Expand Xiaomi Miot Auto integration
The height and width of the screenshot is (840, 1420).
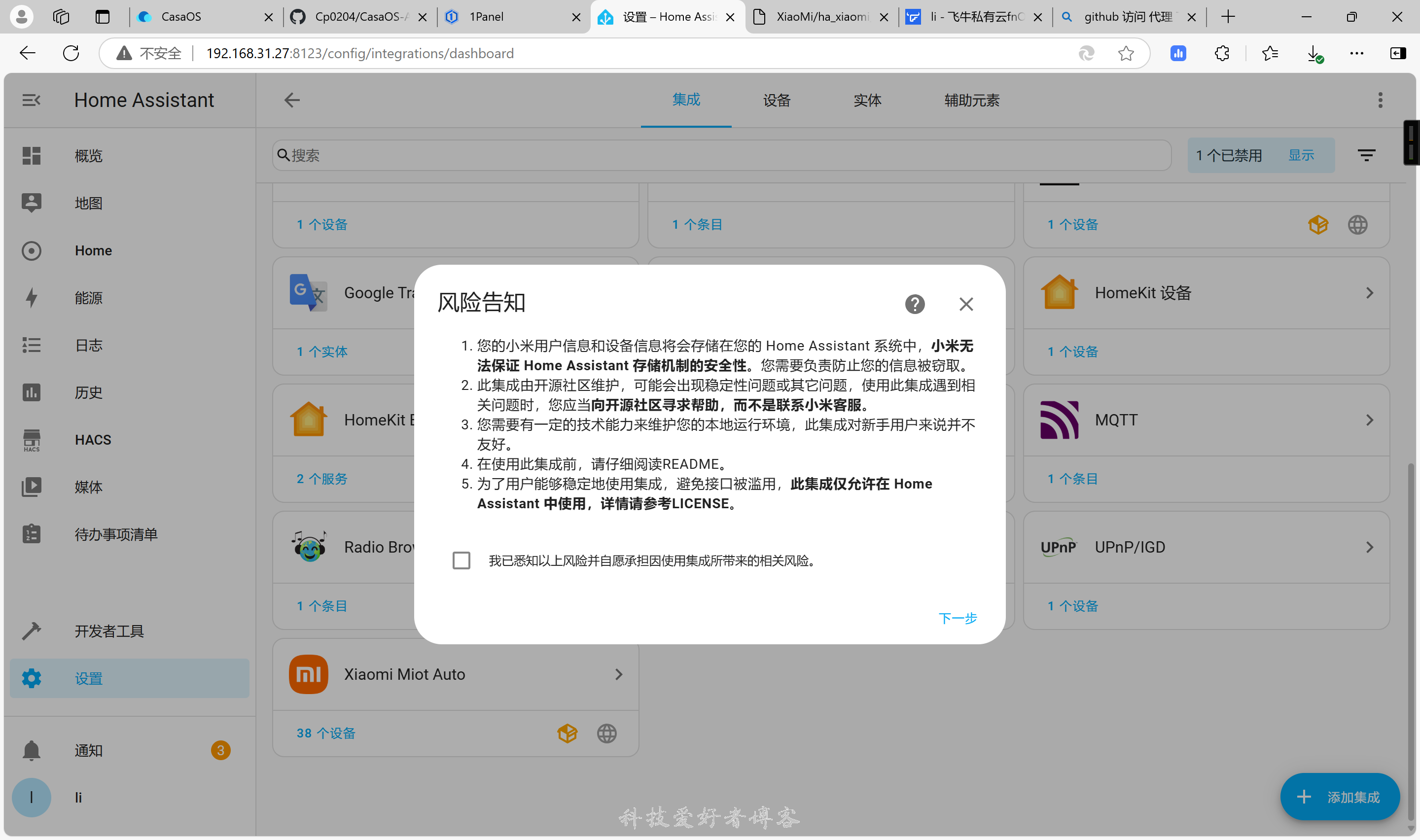pyautogui.click(x=456, y=674)
